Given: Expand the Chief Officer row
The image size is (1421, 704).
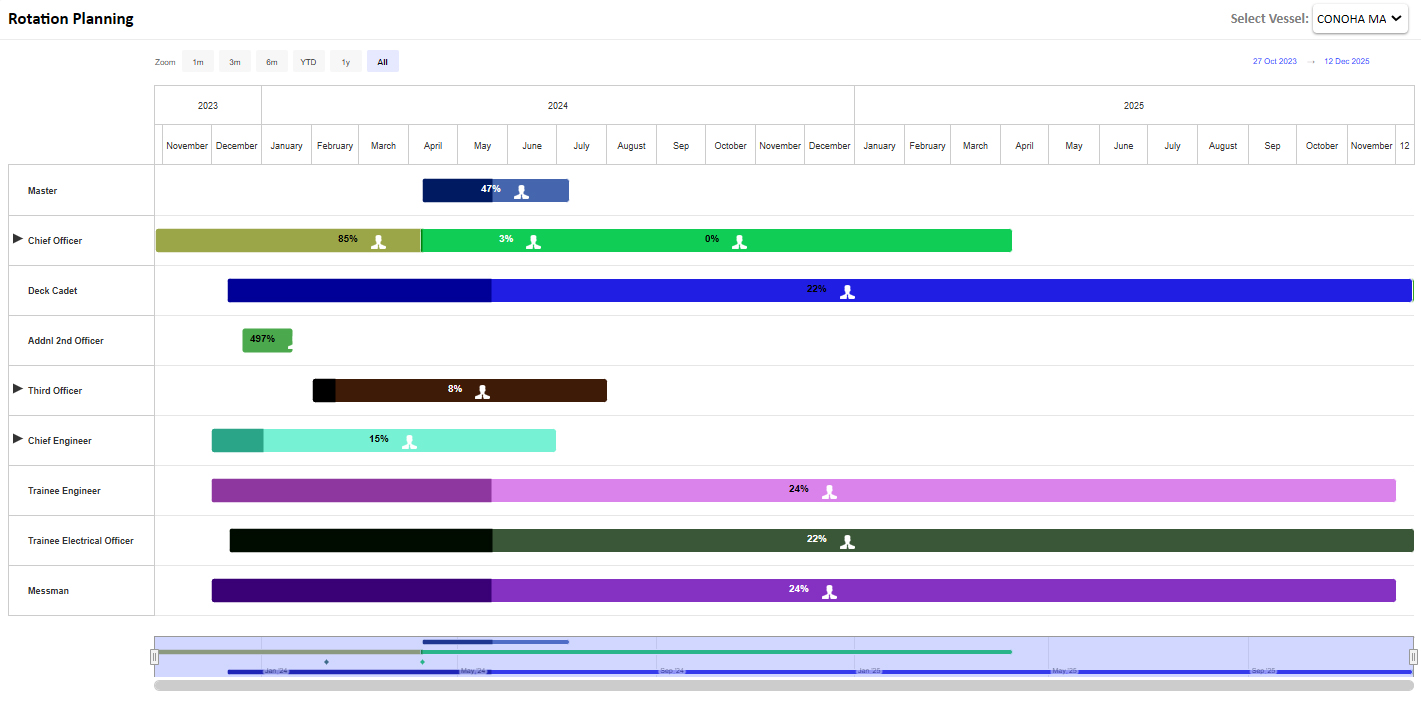Looking at the screenshot, I should [x=17, y=239].
